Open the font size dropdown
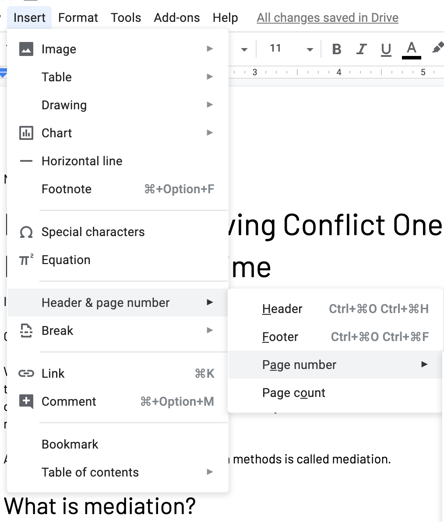Screen dimensions: 444x522 click(x=292, y=49)
